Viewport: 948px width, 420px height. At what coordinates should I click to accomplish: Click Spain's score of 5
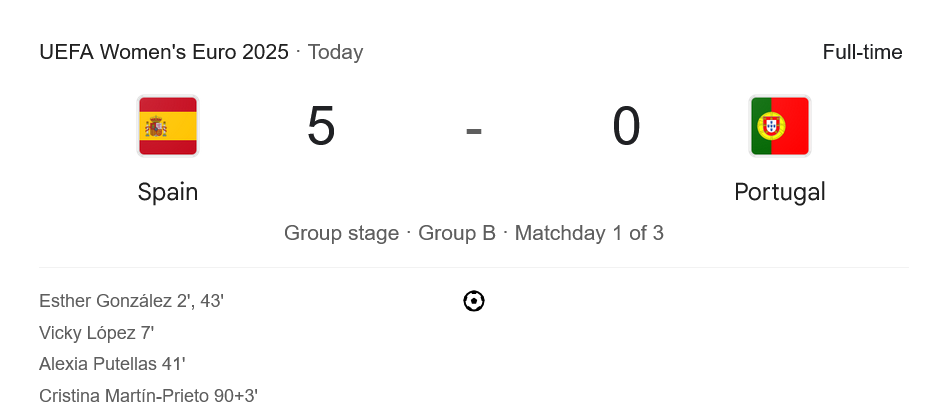coord(321,127)
